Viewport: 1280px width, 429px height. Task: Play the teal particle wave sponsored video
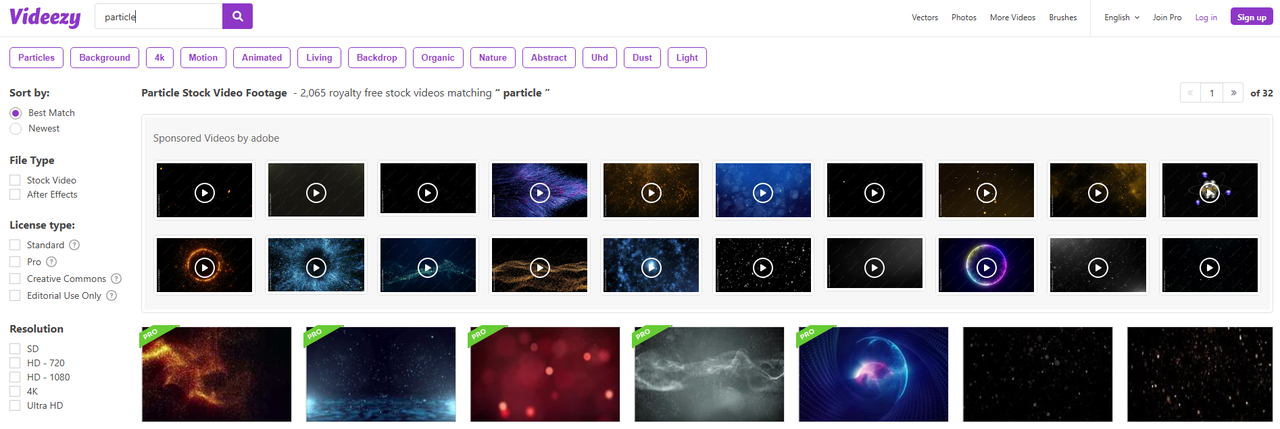(x=428, y=267)
